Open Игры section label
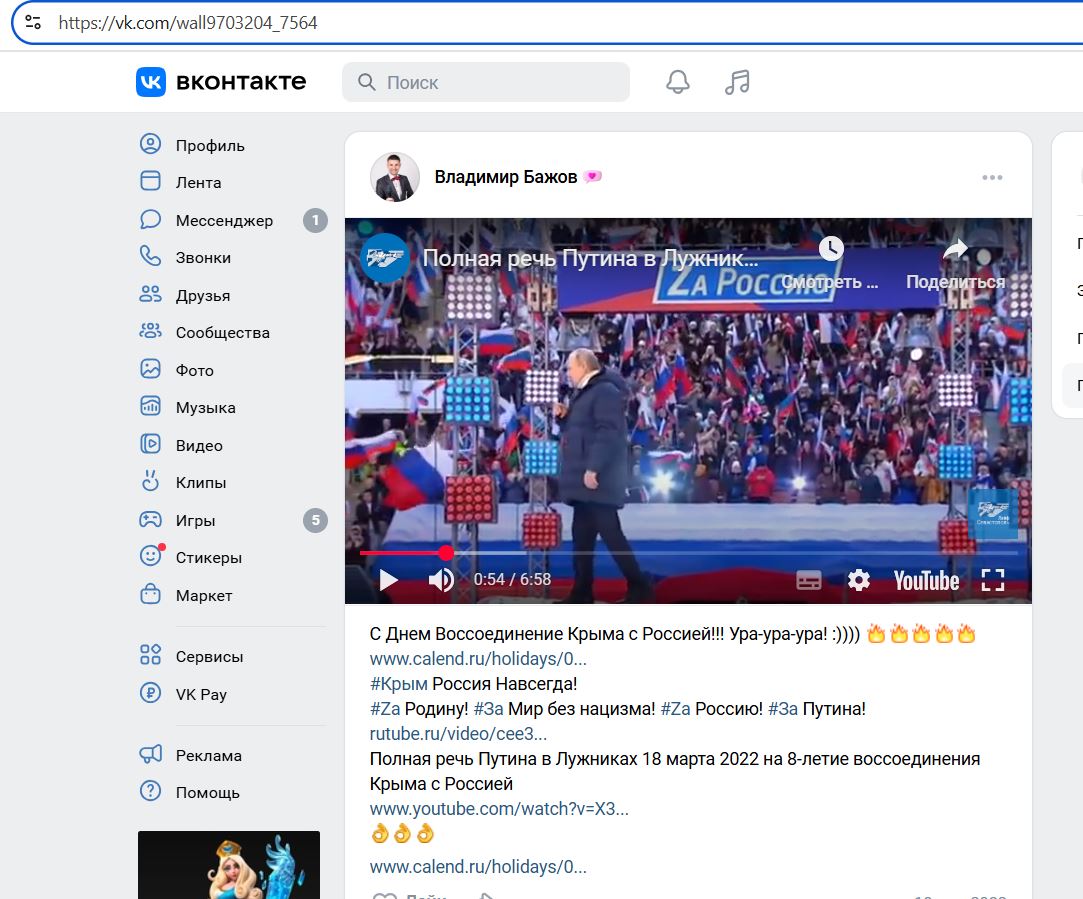This screenshot has width=1083, height=899. pyautogui.click(x=195, y=521)
